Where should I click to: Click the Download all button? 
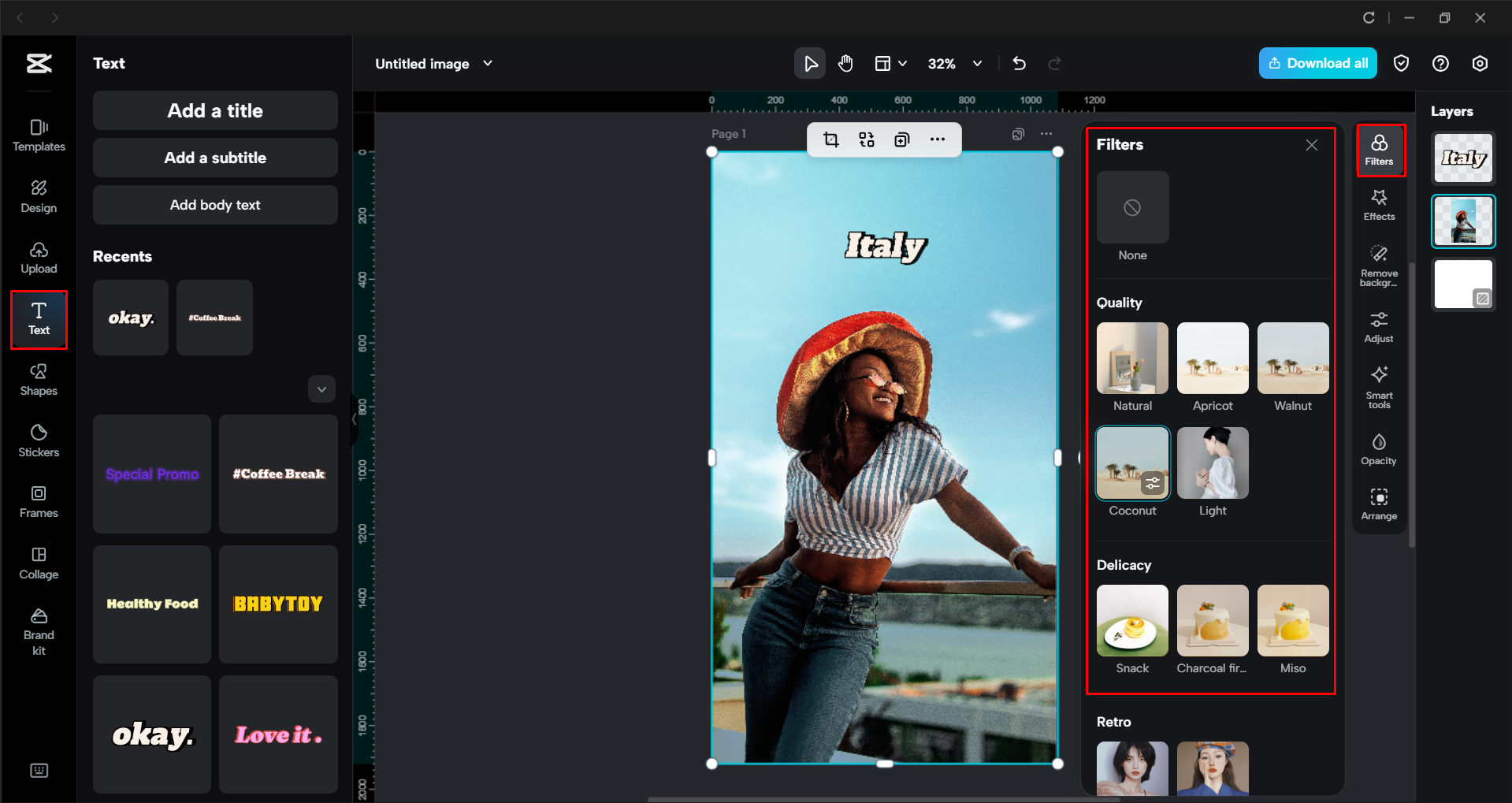click(x=1317, y=63)
